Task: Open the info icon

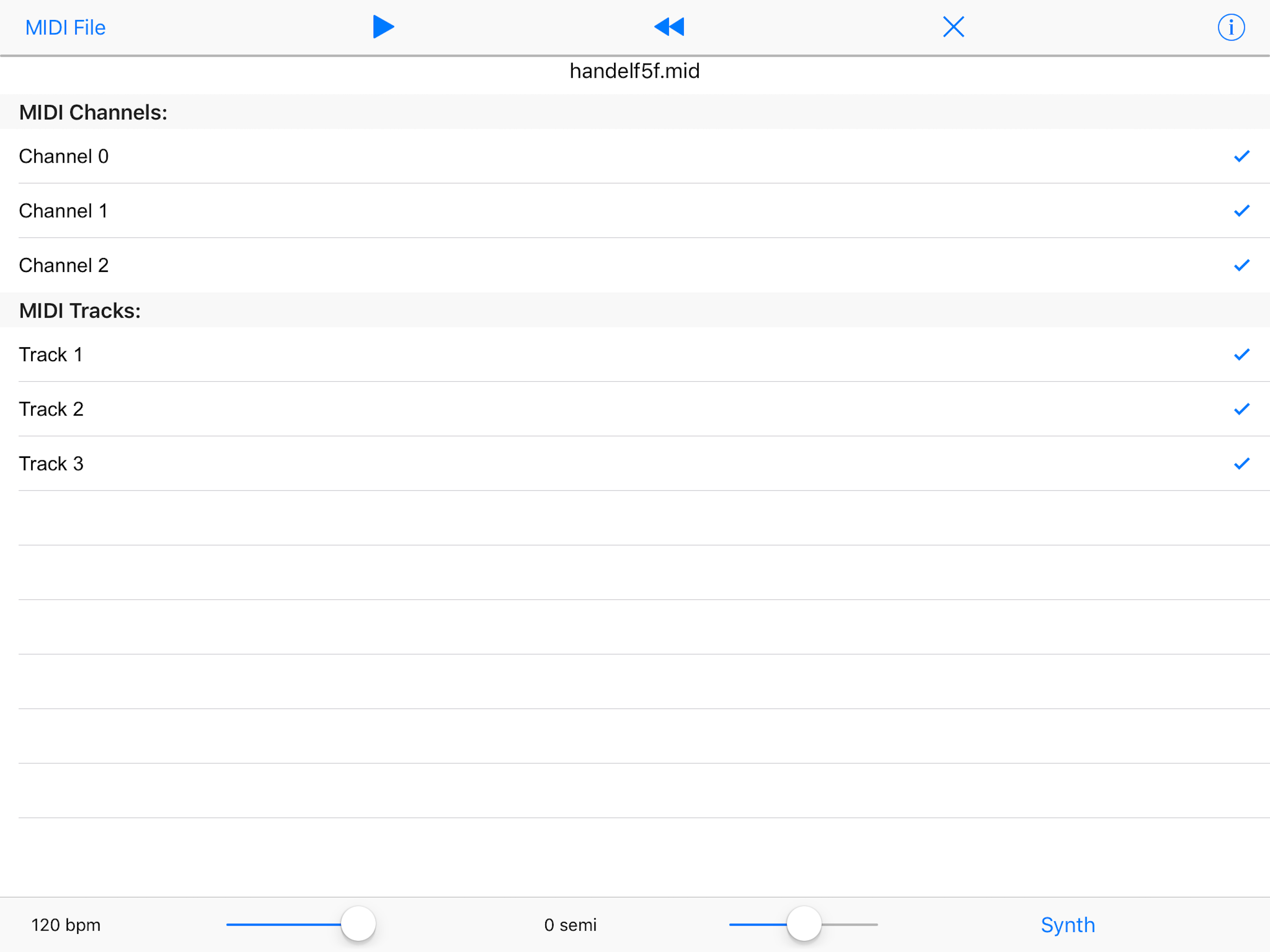Action: 1231,27
